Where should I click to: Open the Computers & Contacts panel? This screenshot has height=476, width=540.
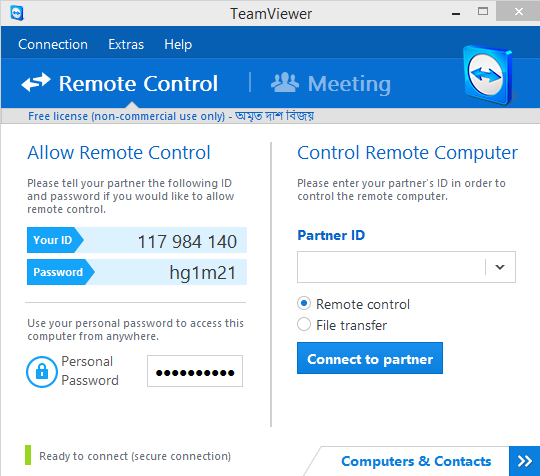click(x=416, y=461)
